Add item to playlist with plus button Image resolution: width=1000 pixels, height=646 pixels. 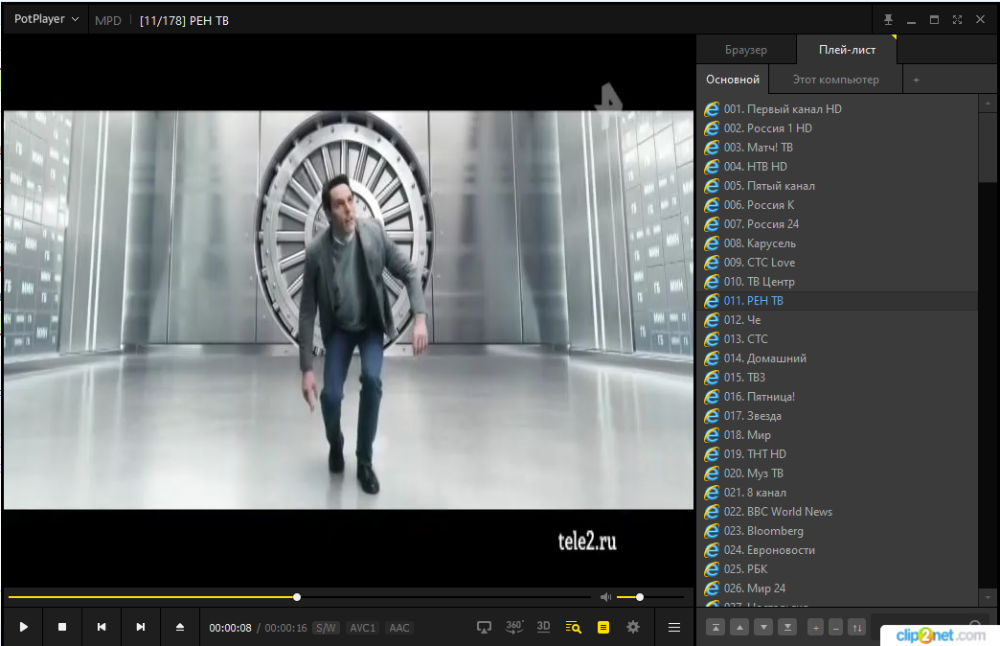click(x=815, y=628)
